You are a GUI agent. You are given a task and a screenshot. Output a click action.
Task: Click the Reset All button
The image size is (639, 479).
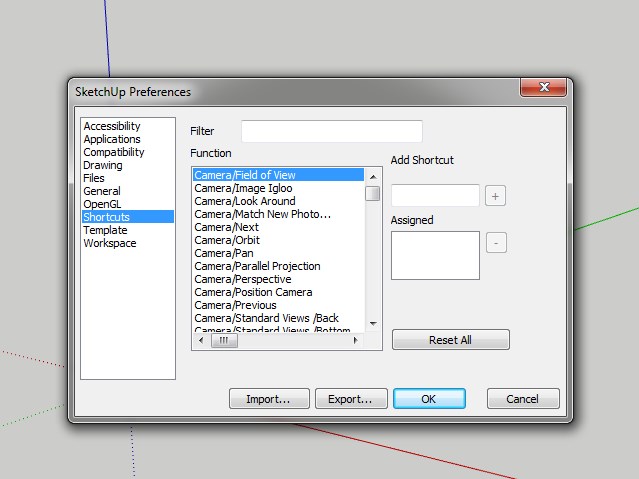coord(451,340)
